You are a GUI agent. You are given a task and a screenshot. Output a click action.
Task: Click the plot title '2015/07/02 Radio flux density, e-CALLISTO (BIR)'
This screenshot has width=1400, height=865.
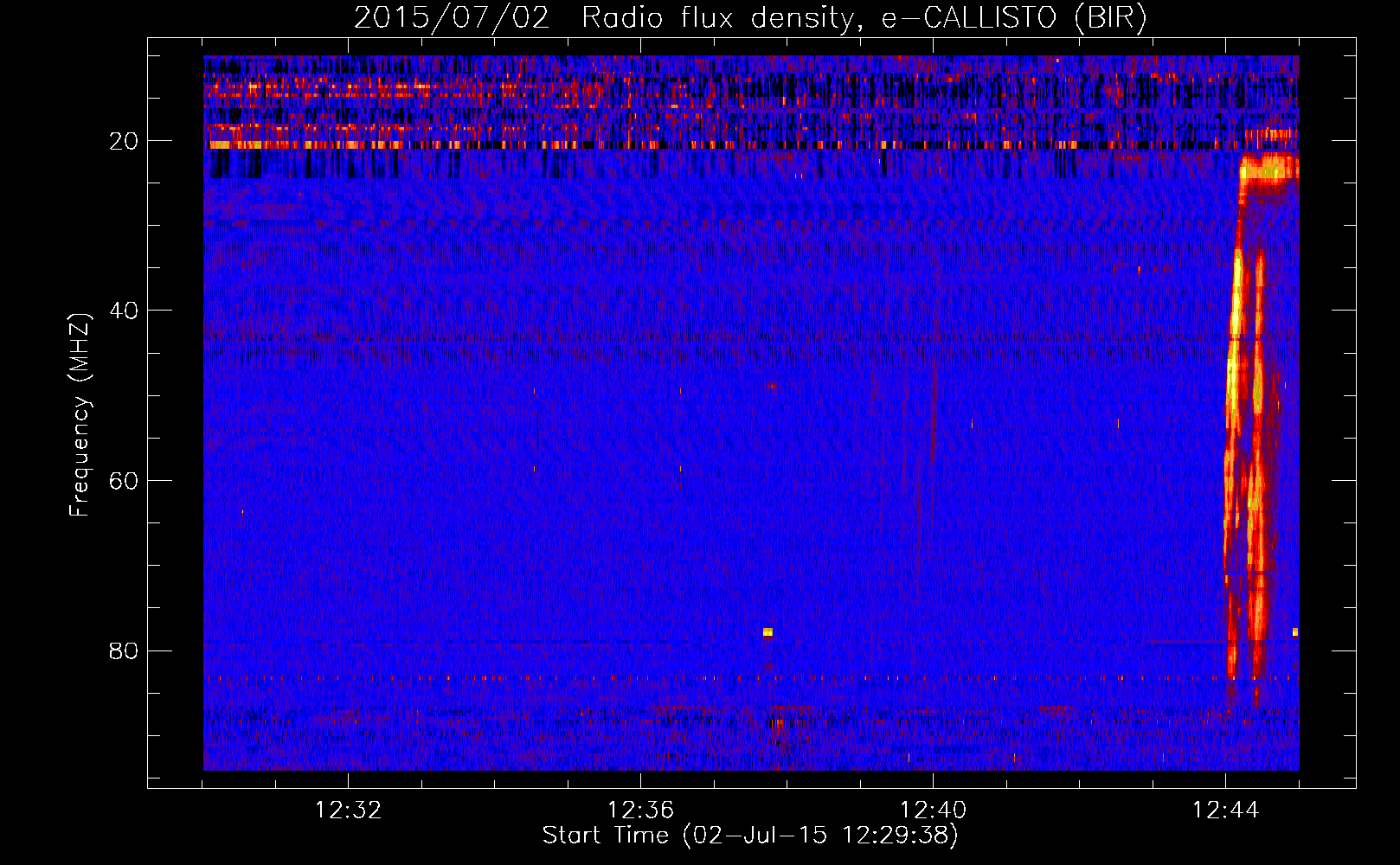tap(750, 17)
